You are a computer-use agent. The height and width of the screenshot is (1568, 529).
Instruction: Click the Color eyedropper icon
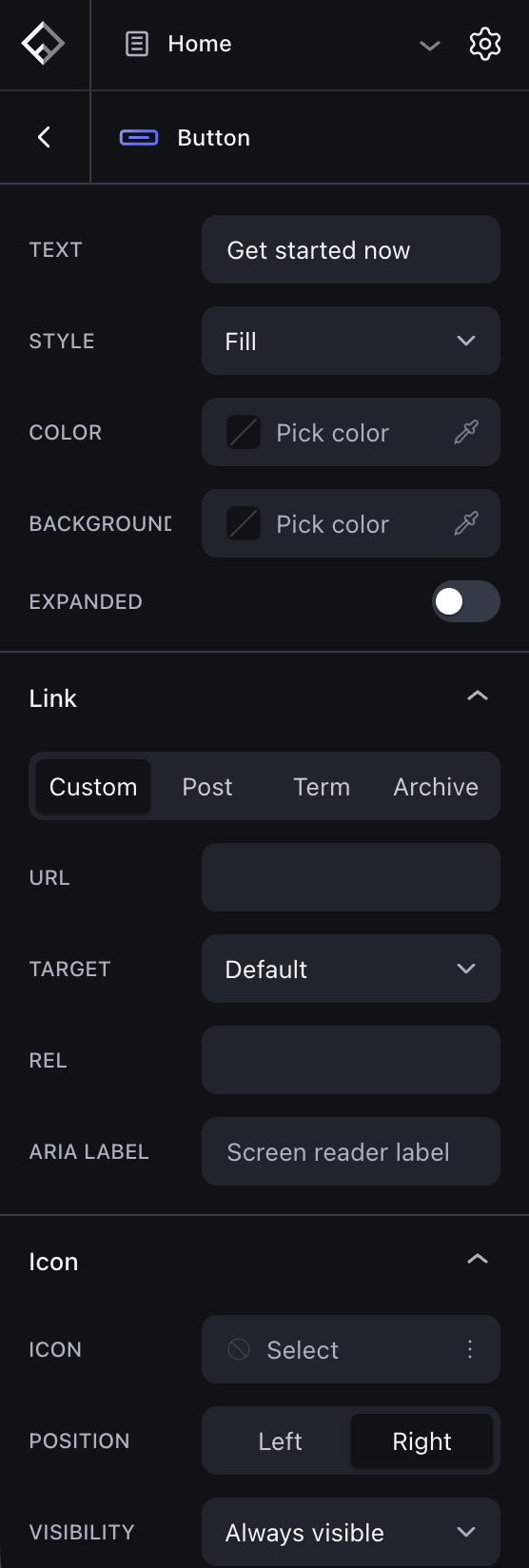466,432
